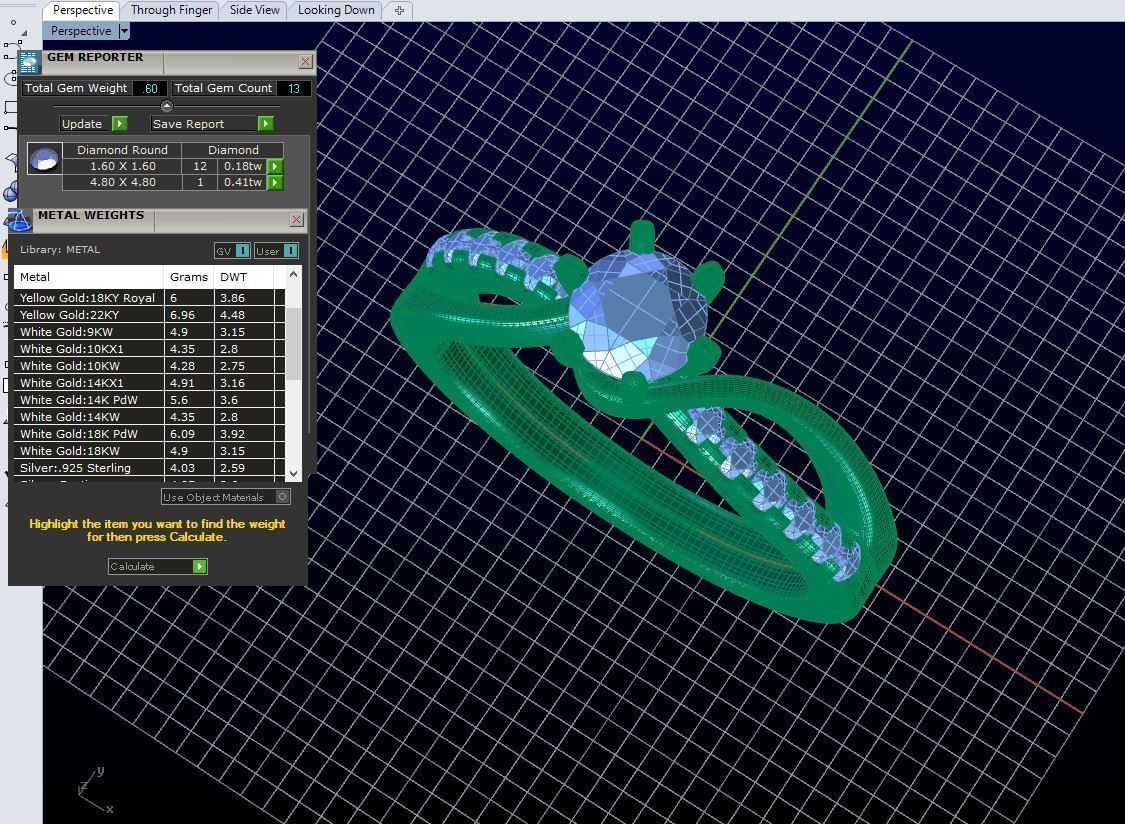Select the White Gold:18KW row

point(149,451)
